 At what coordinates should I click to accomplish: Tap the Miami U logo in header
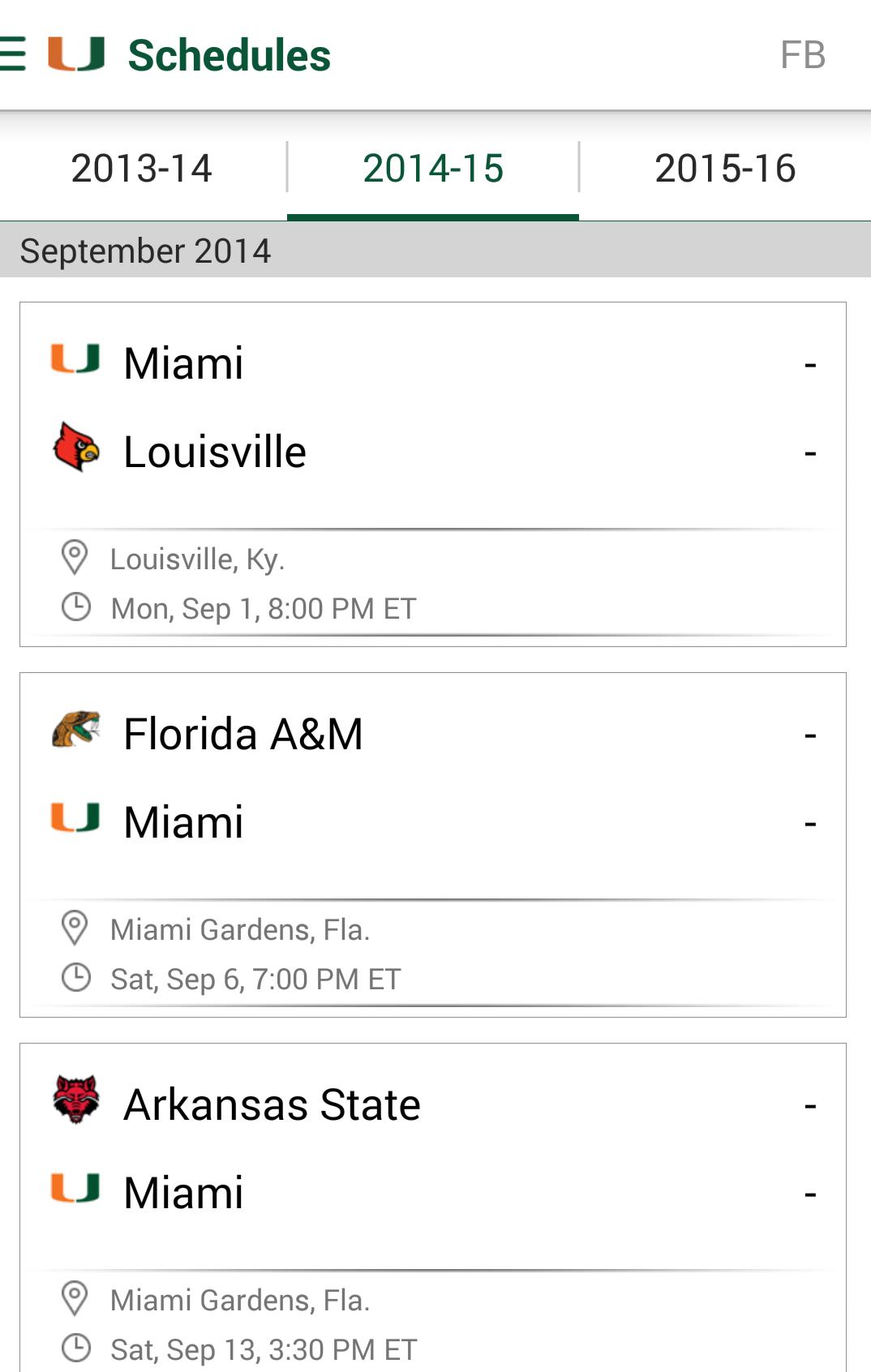(76, 54)
